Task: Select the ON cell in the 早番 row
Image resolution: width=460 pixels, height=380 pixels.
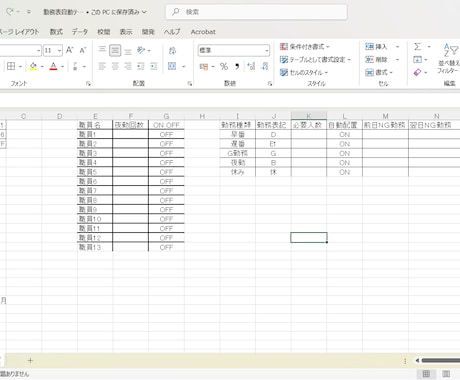Action: 344,134
